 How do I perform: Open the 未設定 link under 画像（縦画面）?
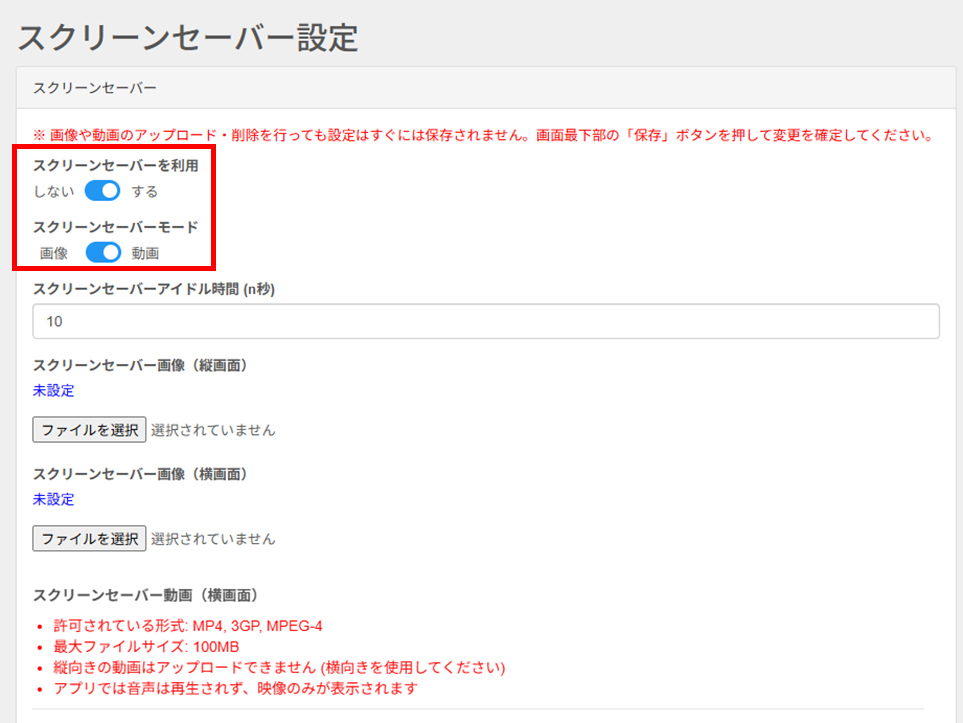pyautogui.click(x=53, y=391)
